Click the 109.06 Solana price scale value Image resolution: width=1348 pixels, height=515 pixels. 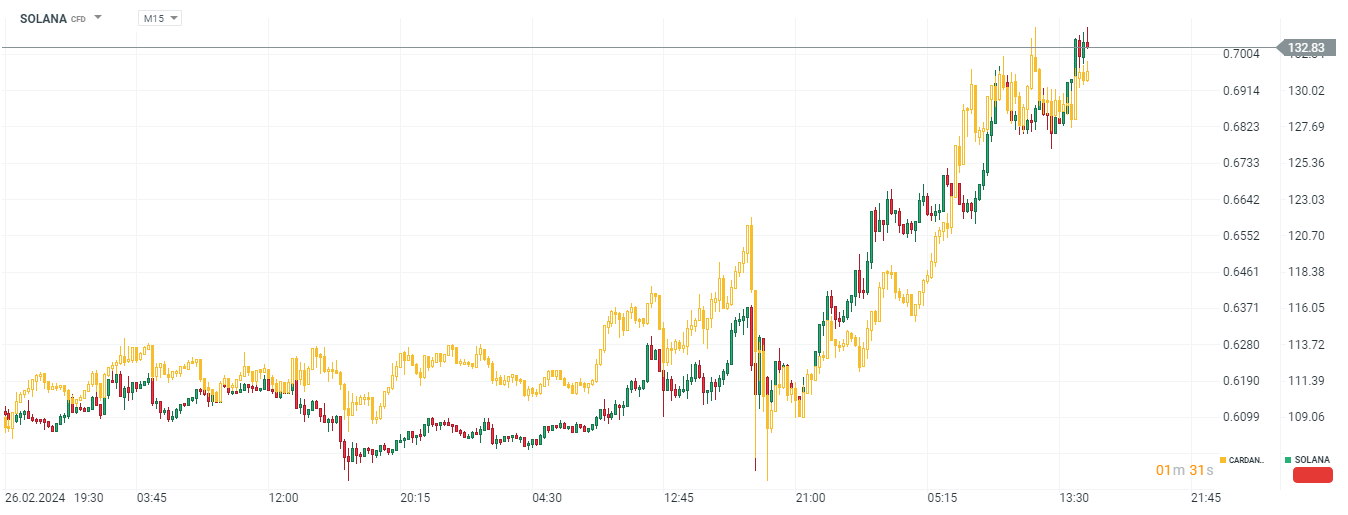click(x=1306, y=417)
